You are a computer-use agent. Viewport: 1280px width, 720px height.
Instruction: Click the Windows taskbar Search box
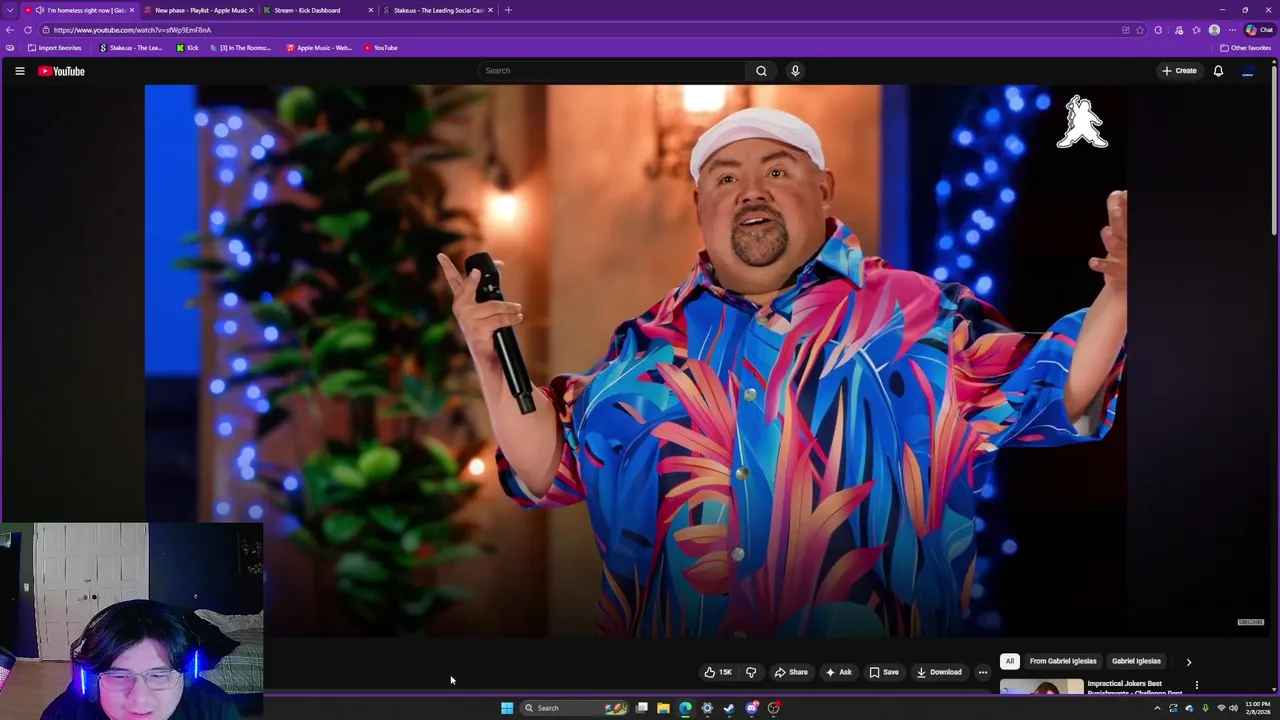click(x=575, y=708)
